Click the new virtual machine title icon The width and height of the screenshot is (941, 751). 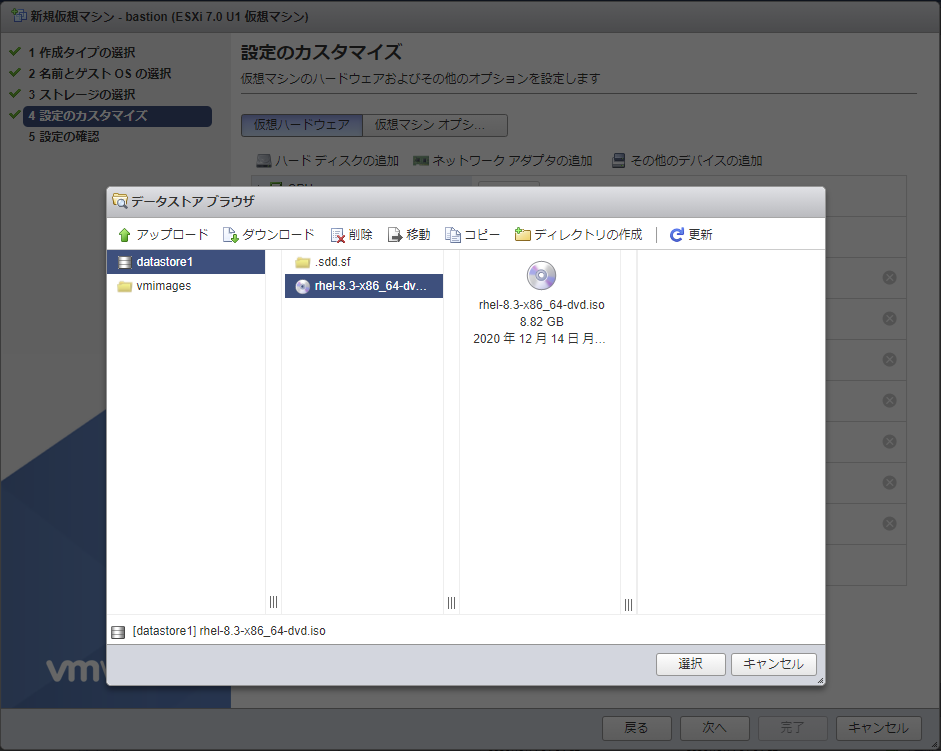click(19, 16)
